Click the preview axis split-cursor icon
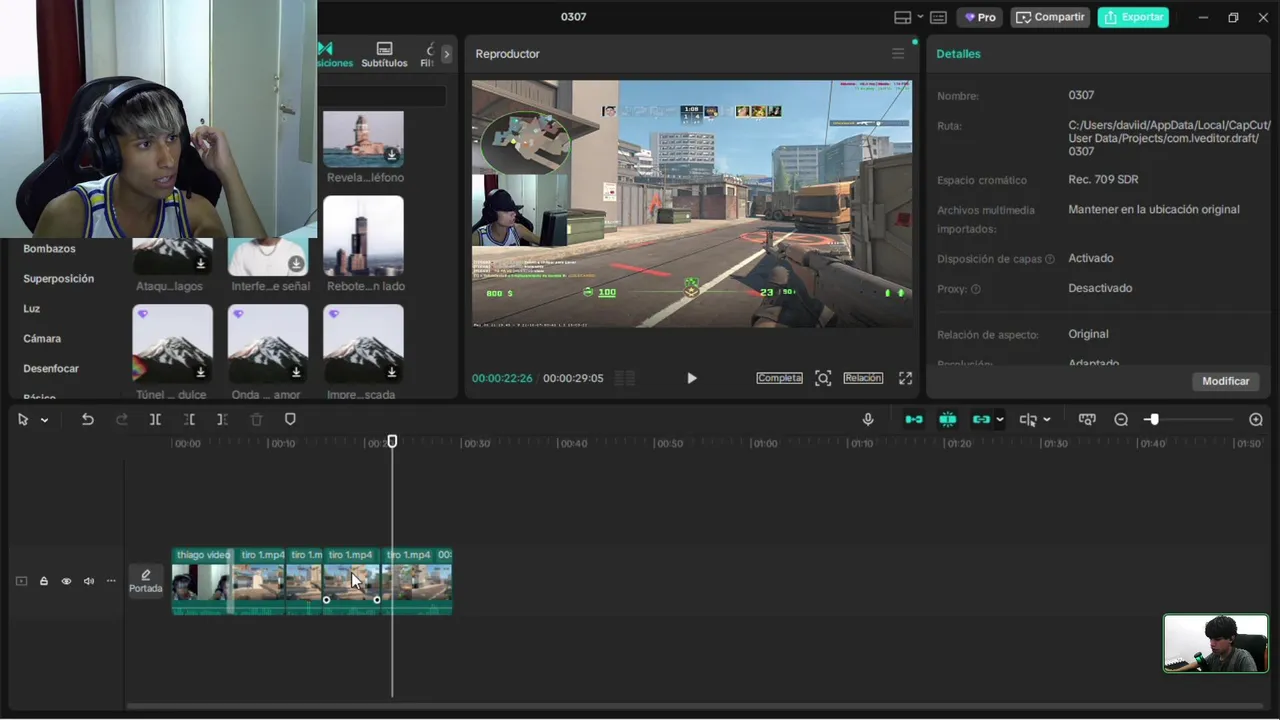This screenshot has width=1280, height=720. coord(1028,420)
